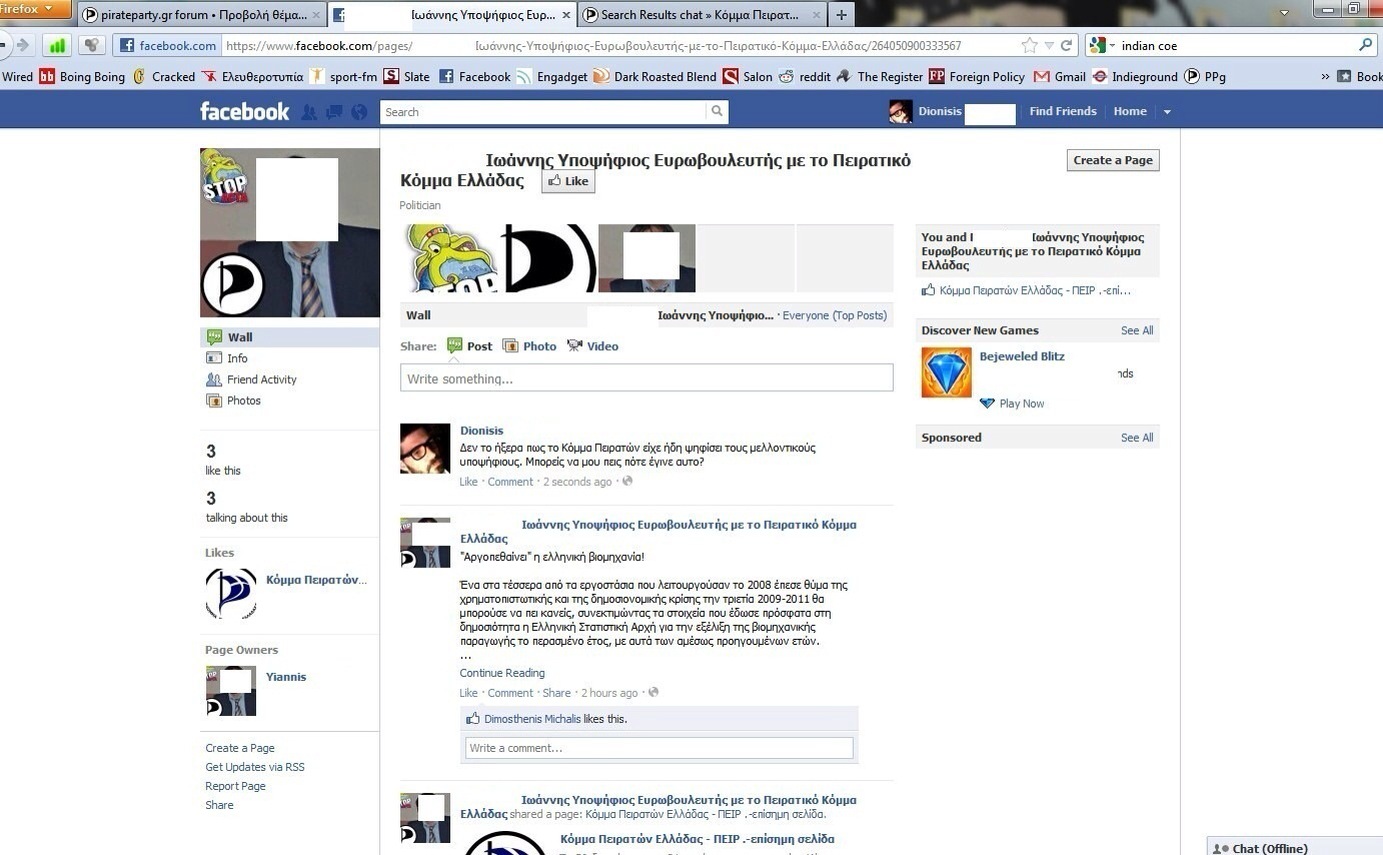
Task: Bookmark this page with the star icon
Action: tap(1029, 45)
